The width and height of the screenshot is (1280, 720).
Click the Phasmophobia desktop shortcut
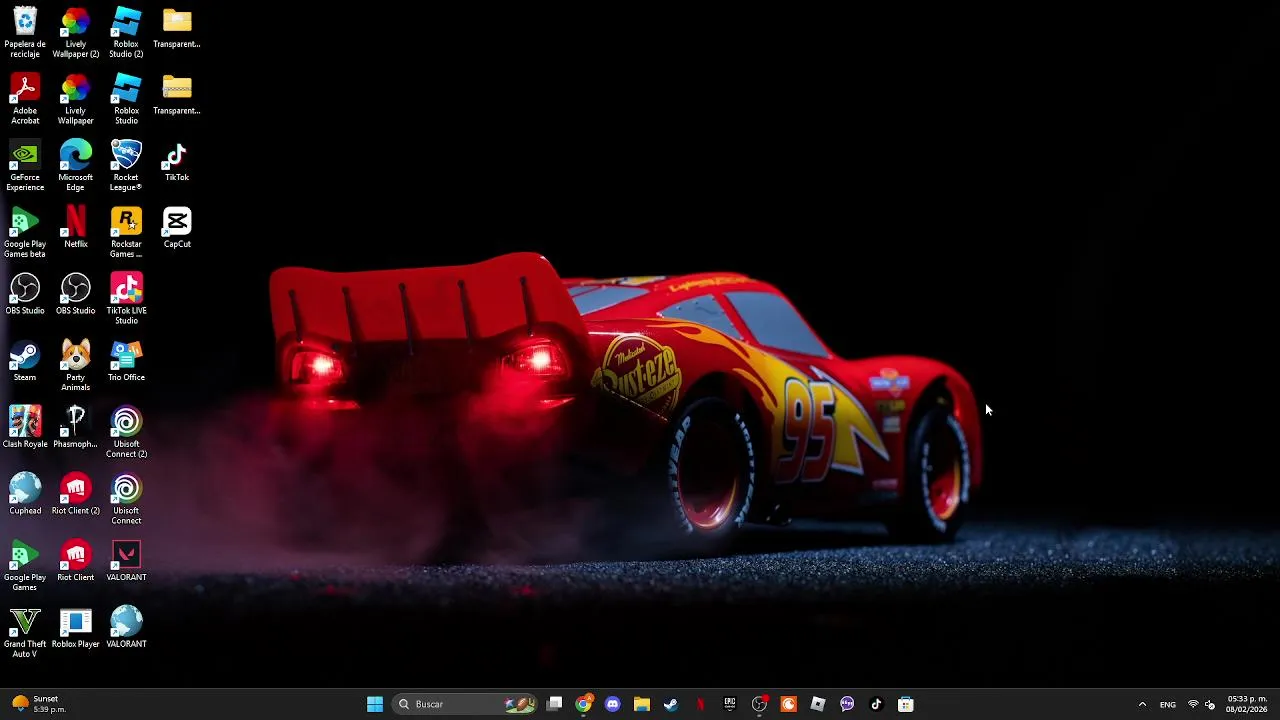pos(76,428)
